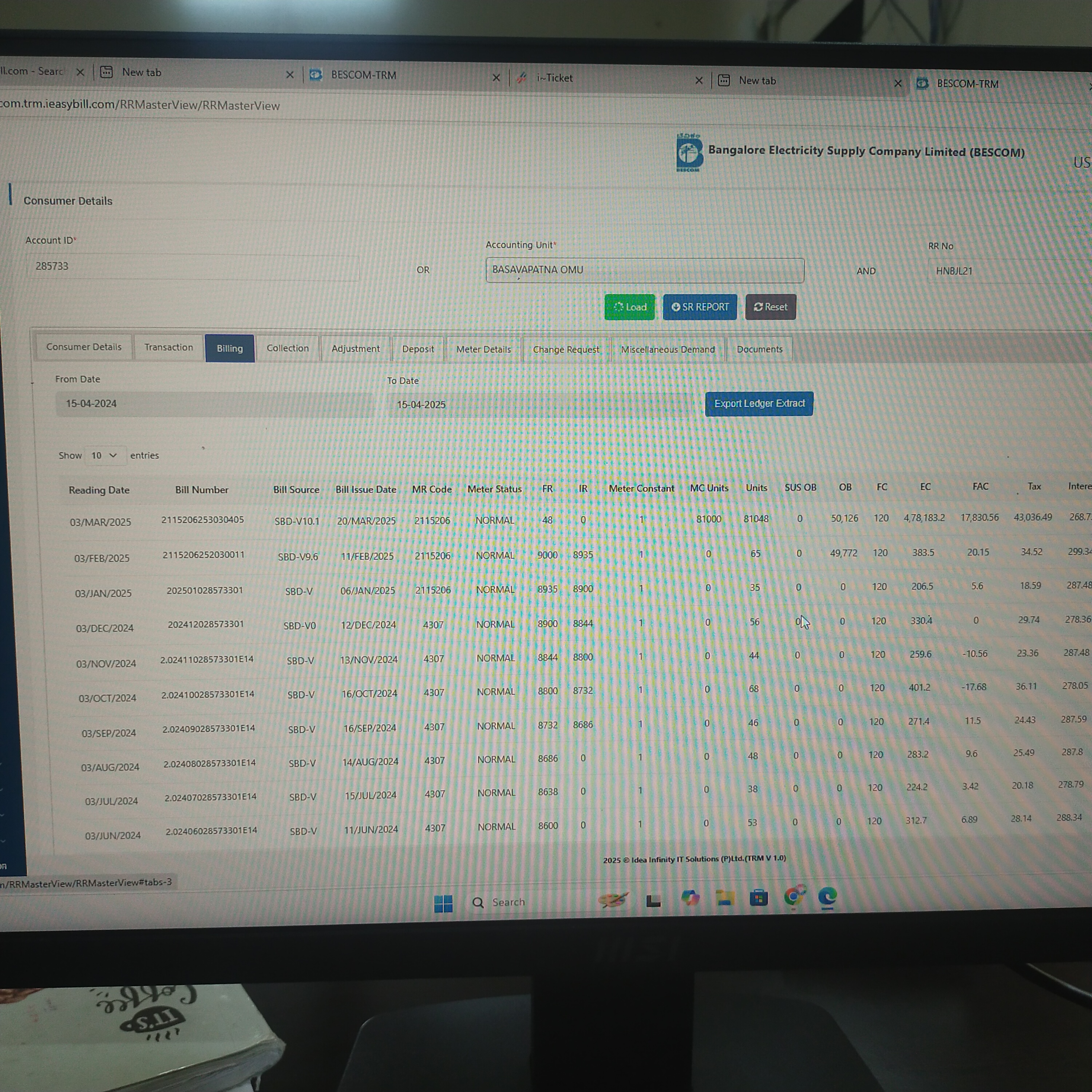
Task: Open the Meter Details tab
Action: 484,349
